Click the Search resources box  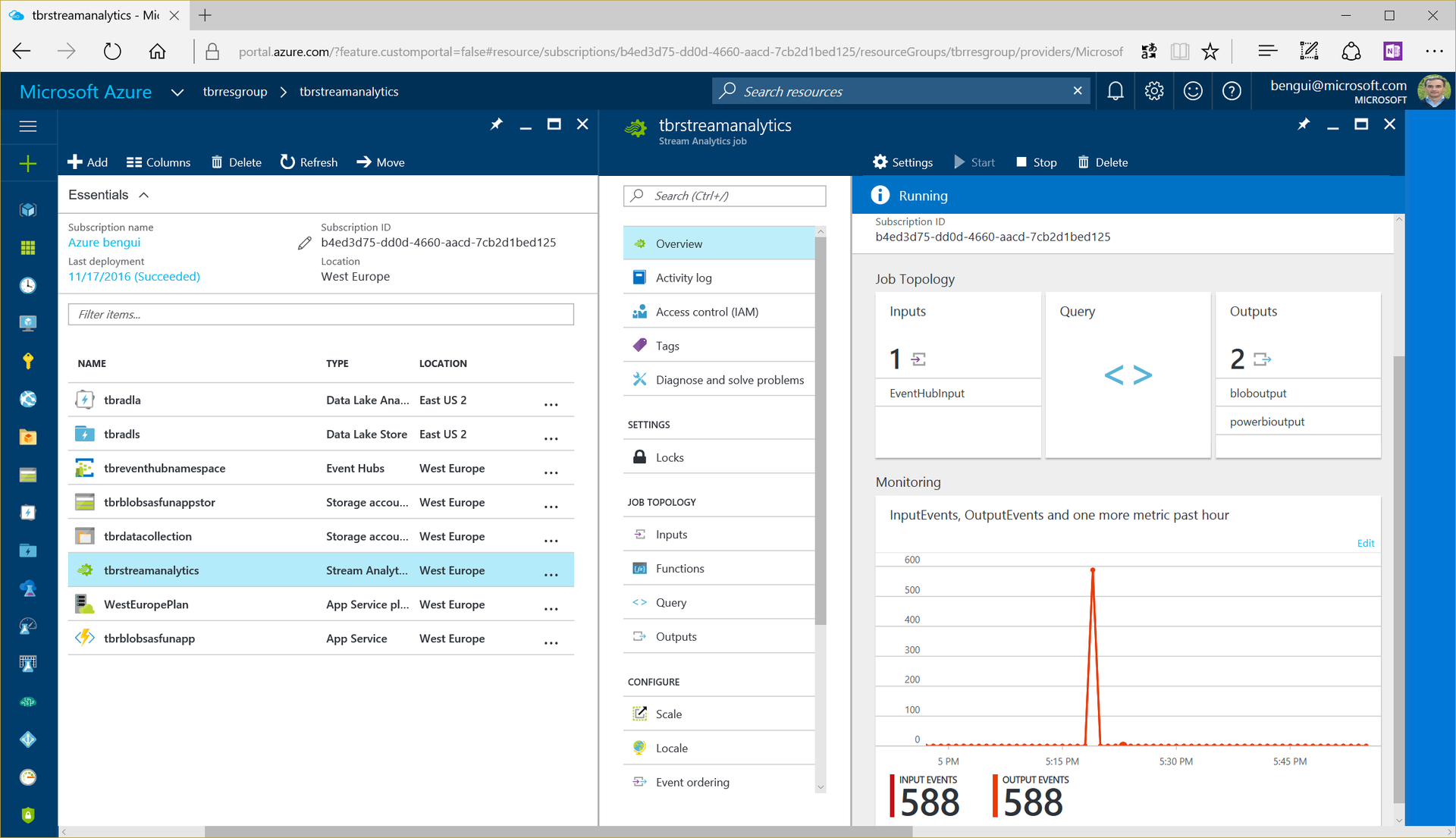[901, 91]
